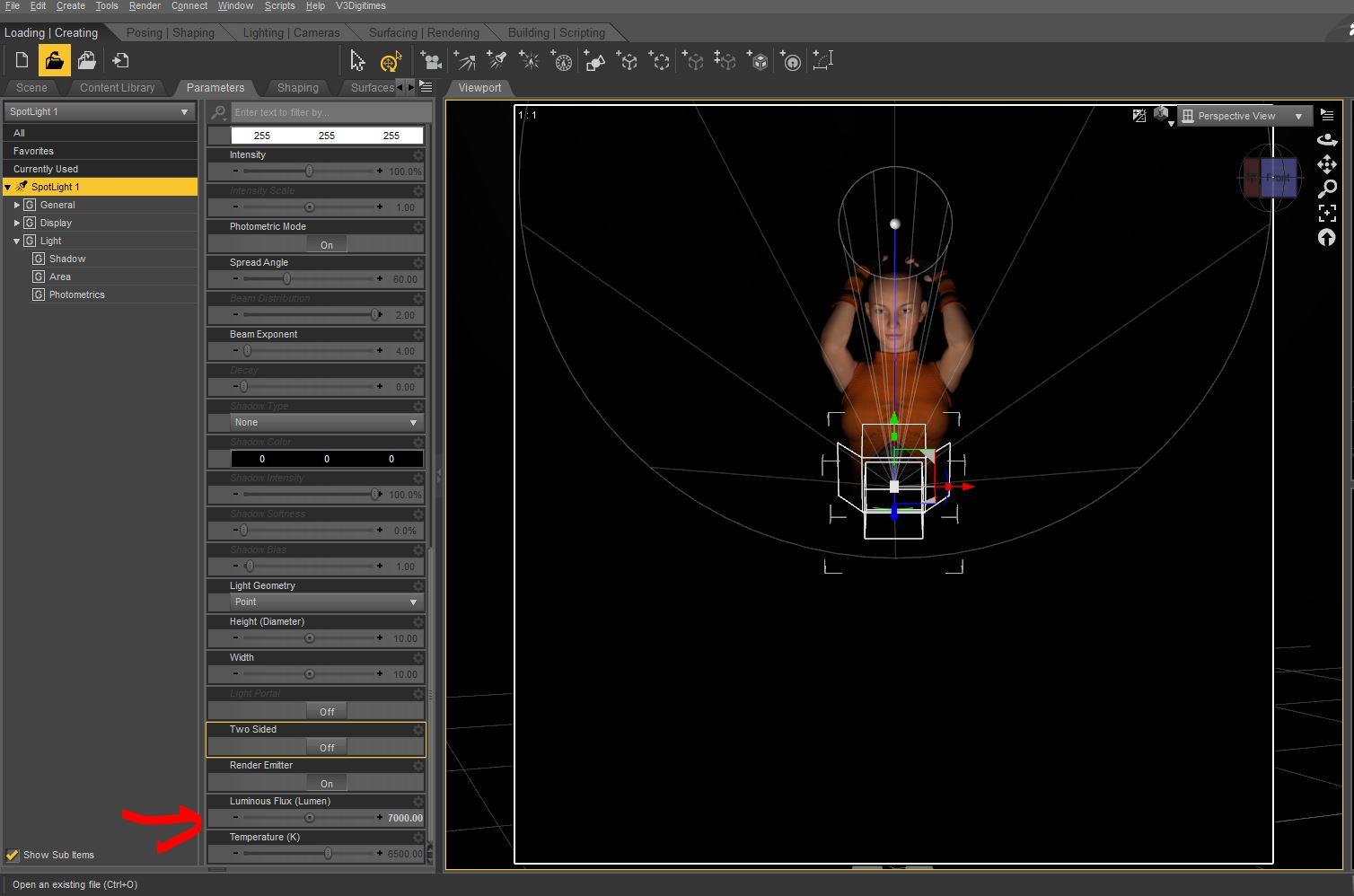Click the zoom magnifier icon in viewport

(x=1326, y=189)
